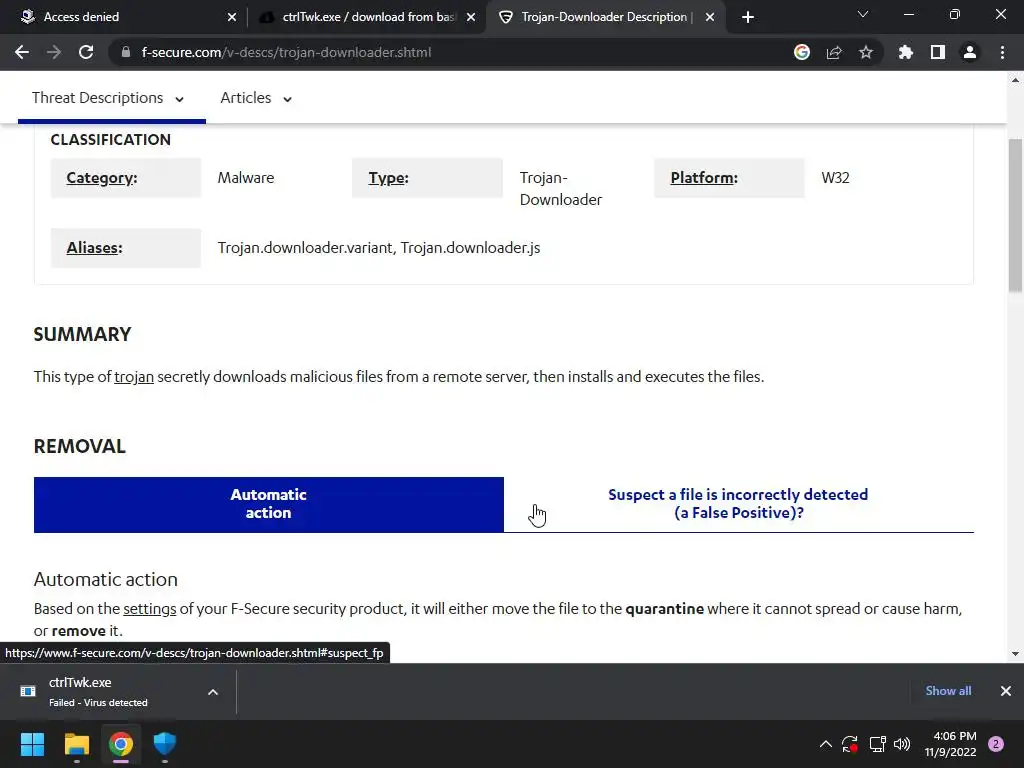Screen dimensions: 1024x768
Task: Select the Trojan-Downloader Description tab
Action: coord(605,17)
